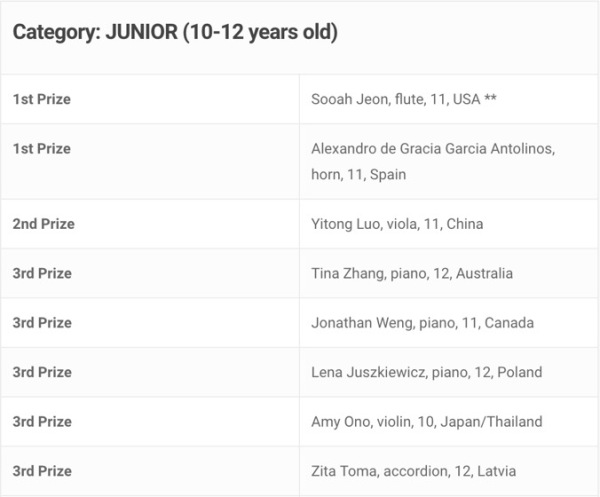Select the Jonathan Weng piano entry

click(422, 323)
